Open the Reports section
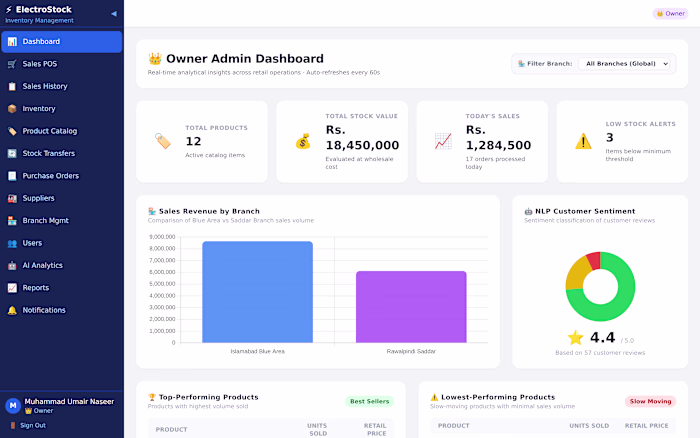Screen dimensions: 700x438 (x=62, y=288)
